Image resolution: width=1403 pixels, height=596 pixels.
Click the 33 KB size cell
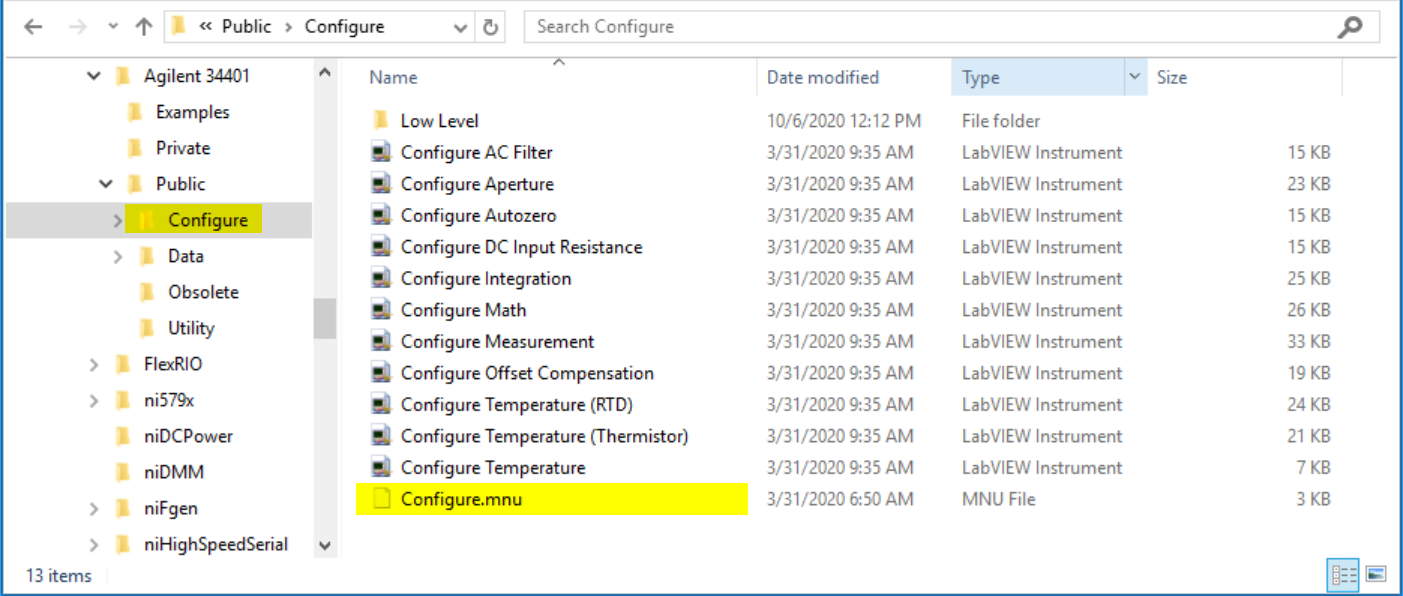1309,341
